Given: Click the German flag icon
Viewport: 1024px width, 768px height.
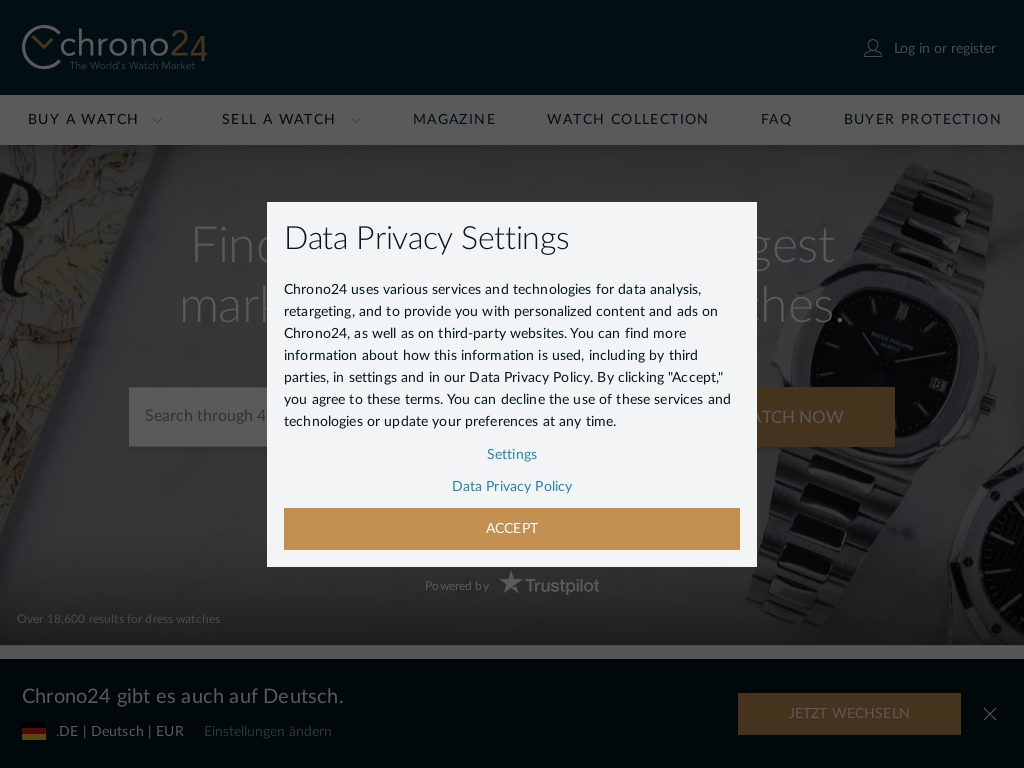Looking at the screenshot, I should pos(34,732).
